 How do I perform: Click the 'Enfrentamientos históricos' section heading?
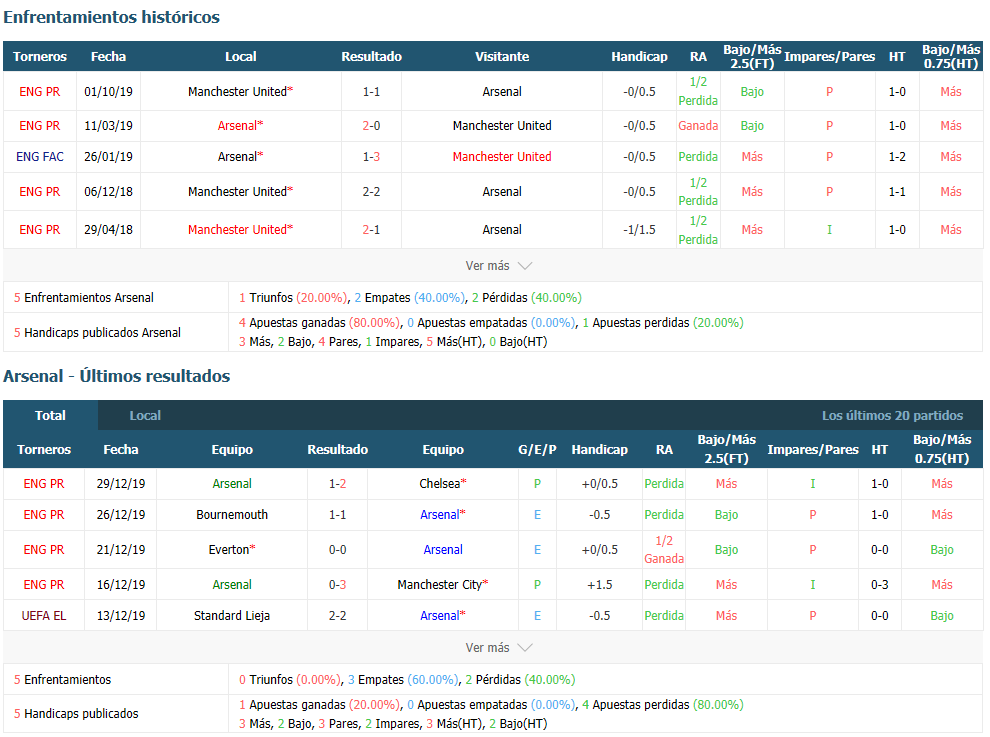(x=112, y=17)
